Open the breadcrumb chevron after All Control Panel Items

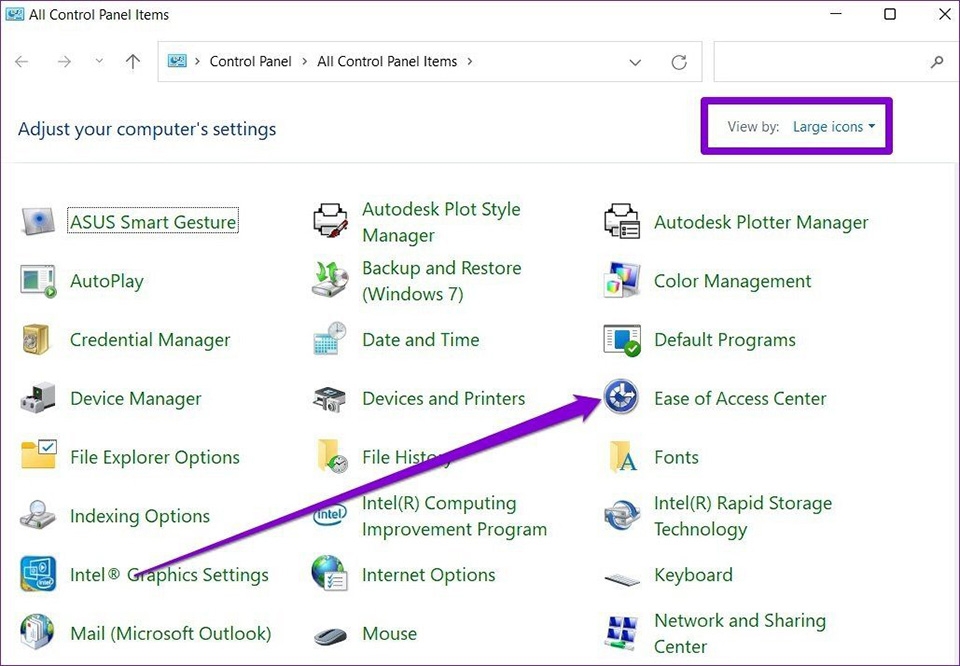[469, 61]
